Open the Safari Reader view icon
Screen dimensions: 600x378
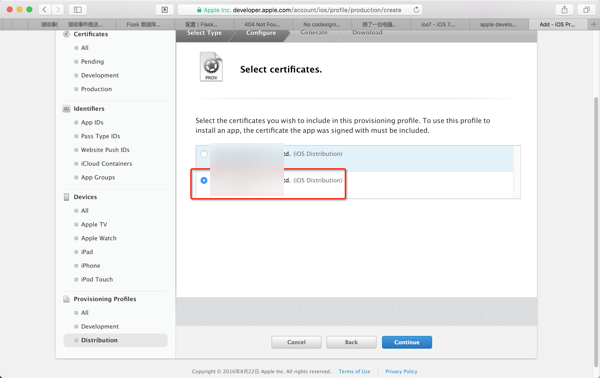tap(165, 10)
